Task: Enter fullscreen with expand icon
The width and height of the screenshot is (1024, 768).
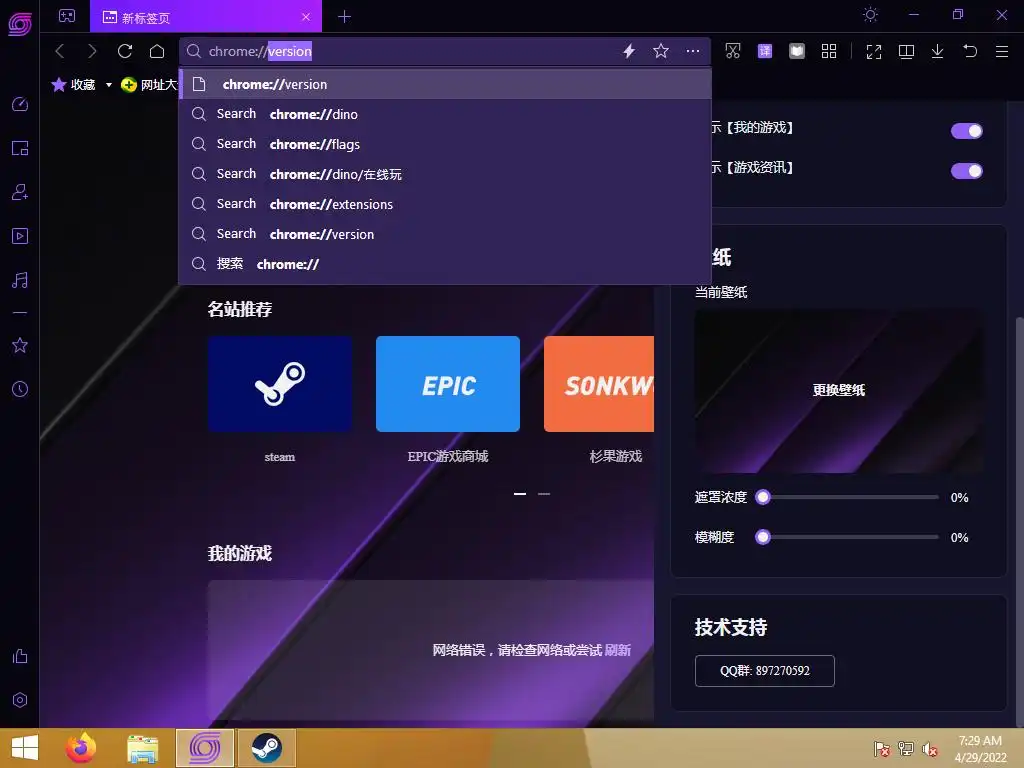Action: click(874, 52)
